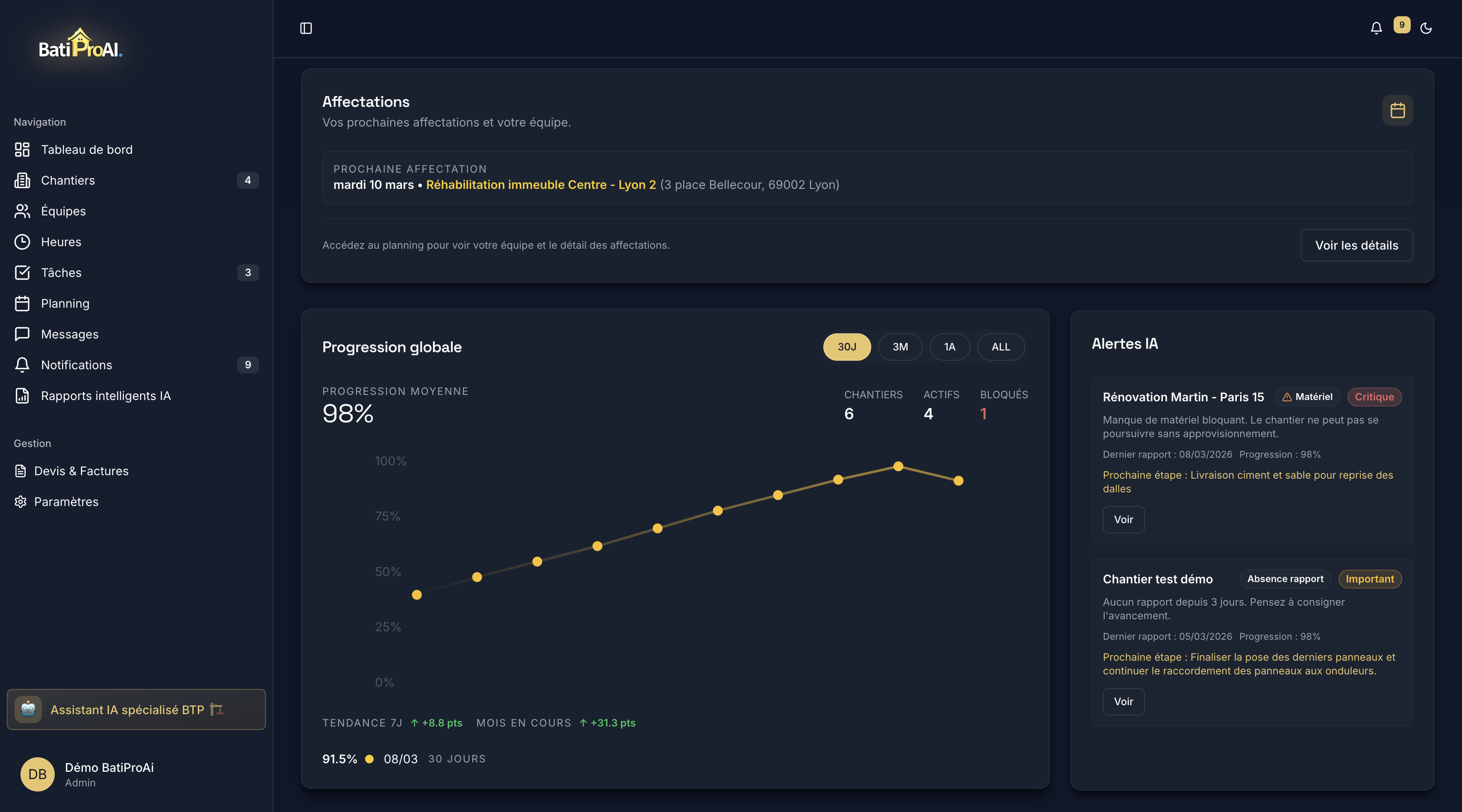This screenshot has height=812, width=1462.
Task: View the Rénovation Martin alert
Action: [x=1123, y=519]
